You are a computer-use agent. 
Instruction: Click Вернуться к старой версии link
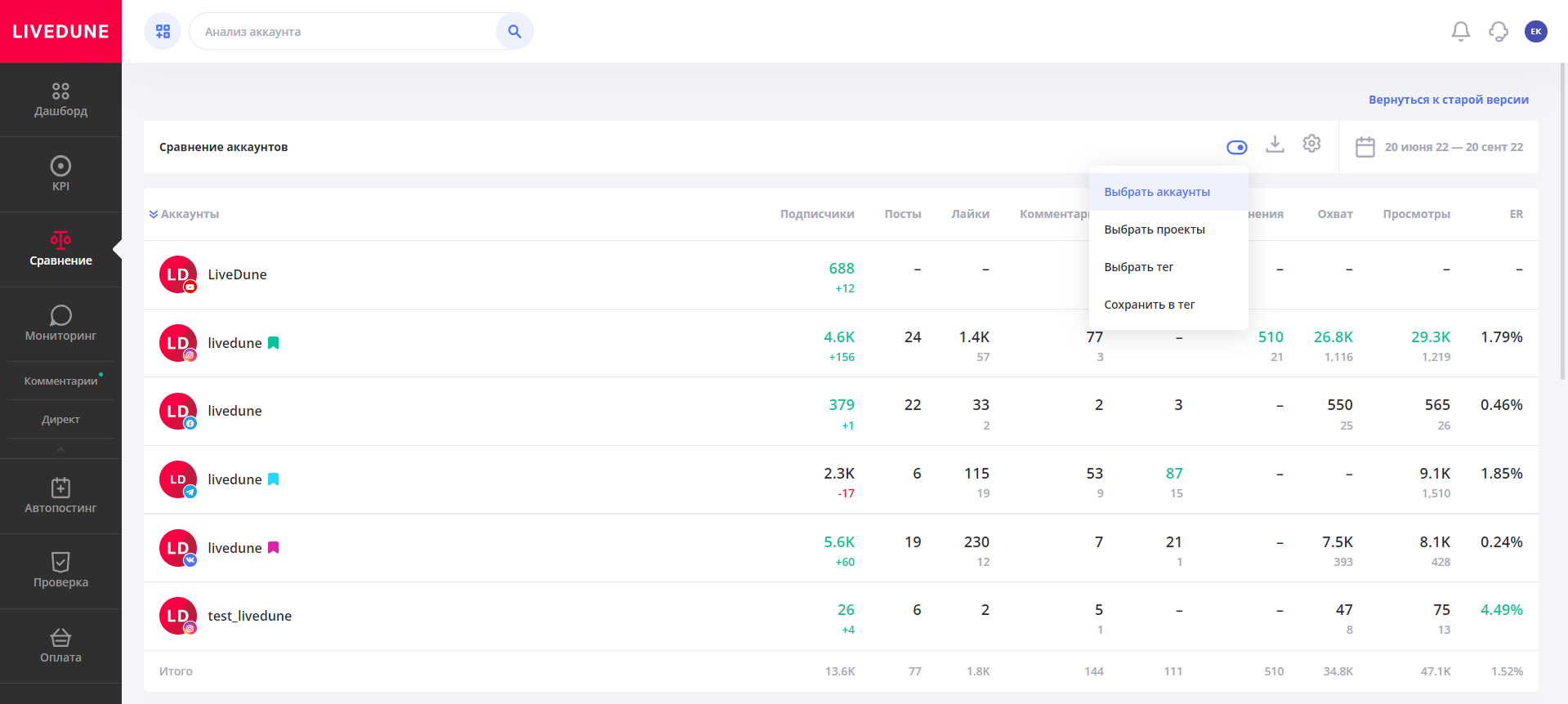pos(1448,100)
